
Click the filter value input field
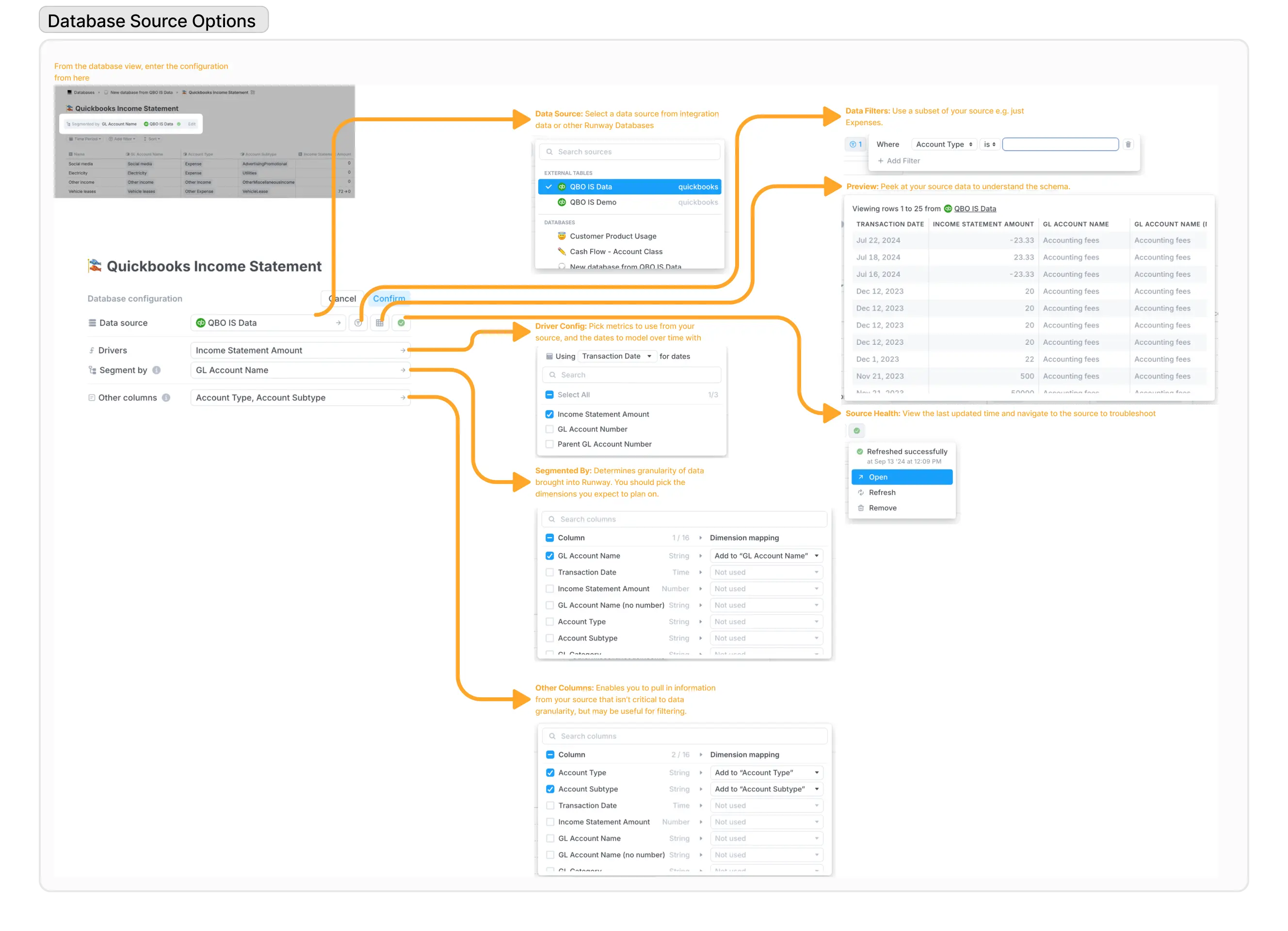pyautogui.click(x=1060, y=145)
